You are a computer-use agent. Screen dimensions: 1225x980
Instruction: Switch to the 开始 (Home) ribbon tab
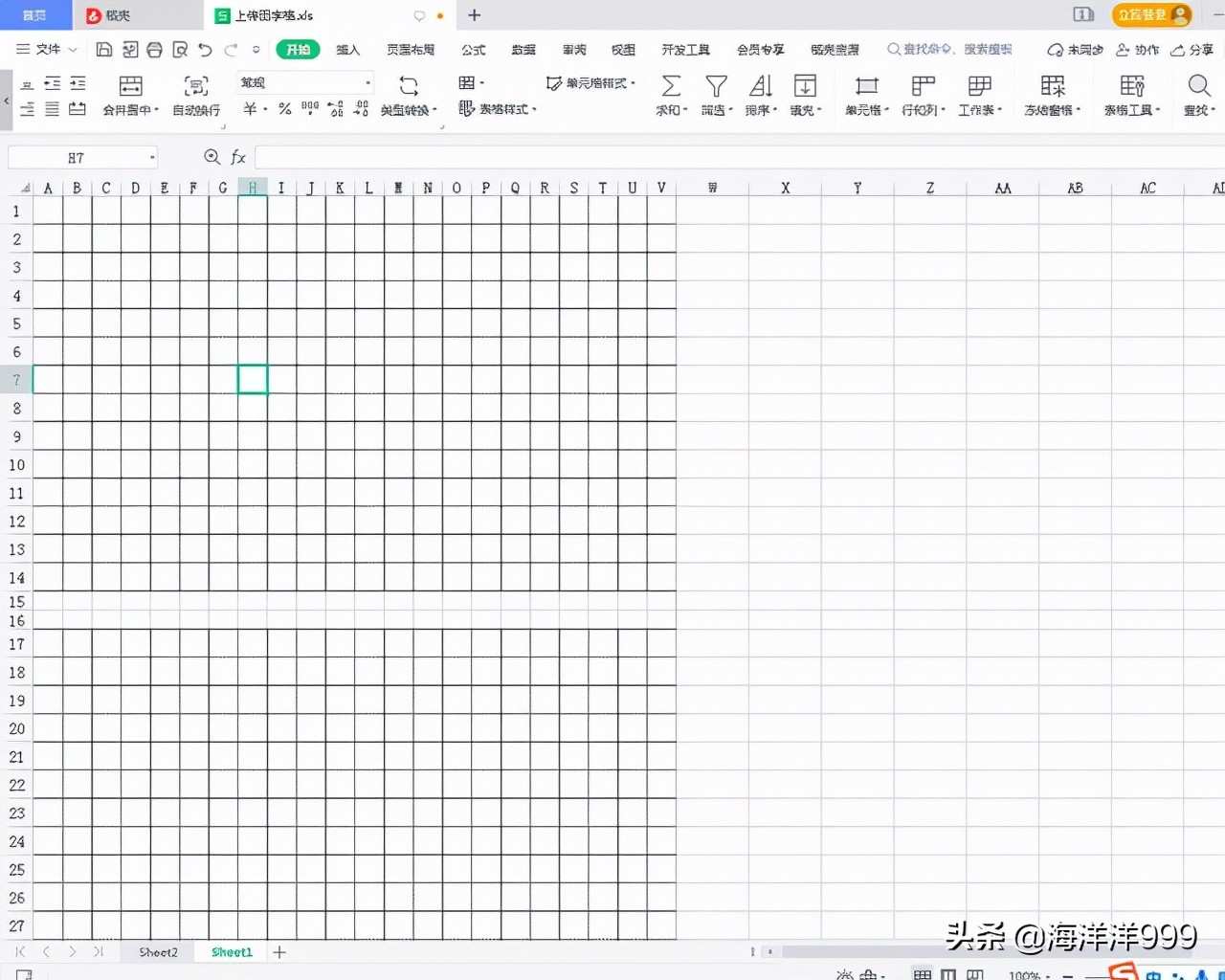coord(298,50)
